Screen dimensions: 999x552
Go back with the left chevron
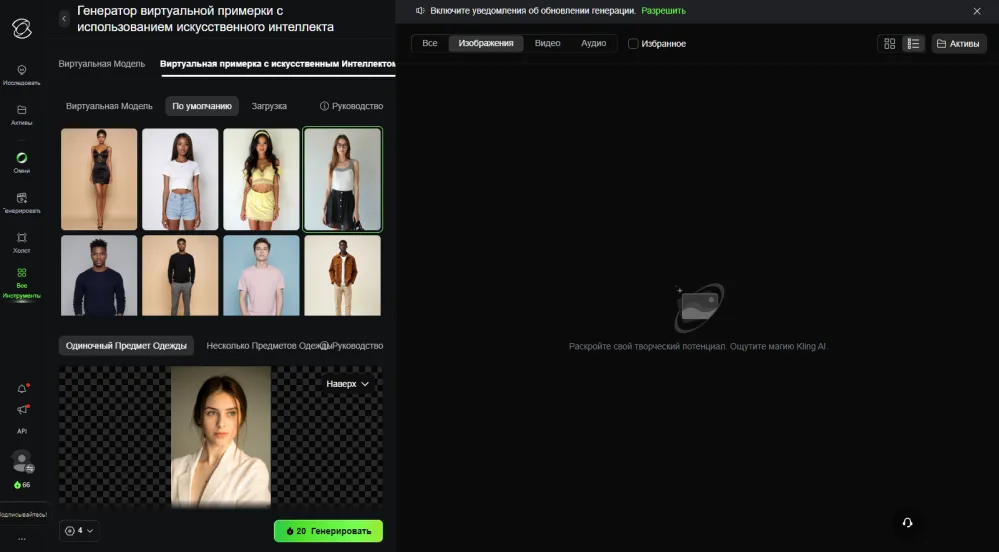[x=64, y=19]
